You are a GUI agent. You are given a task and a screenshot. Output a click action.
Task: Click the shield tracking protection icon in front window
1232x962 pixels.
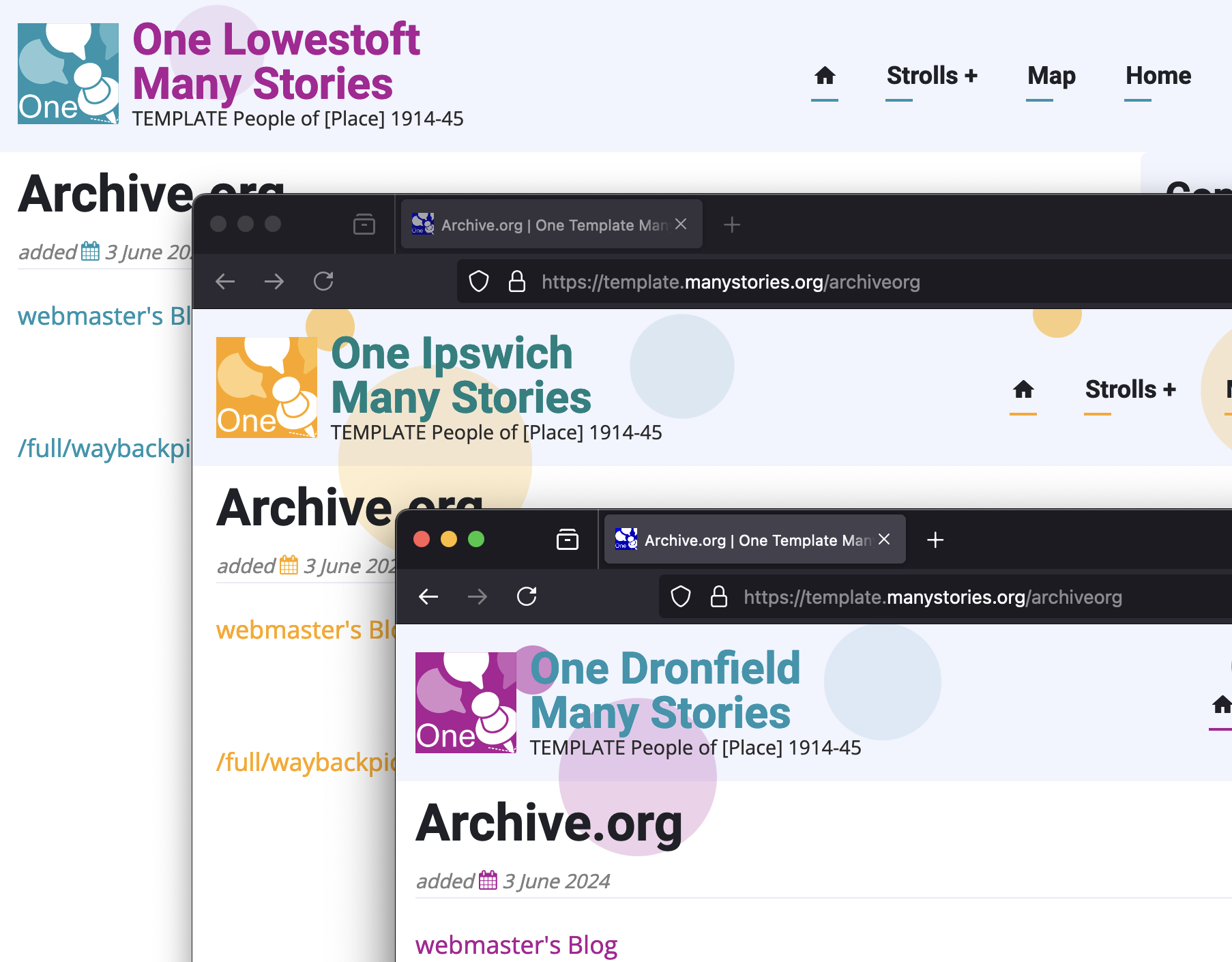click(681, 597)
